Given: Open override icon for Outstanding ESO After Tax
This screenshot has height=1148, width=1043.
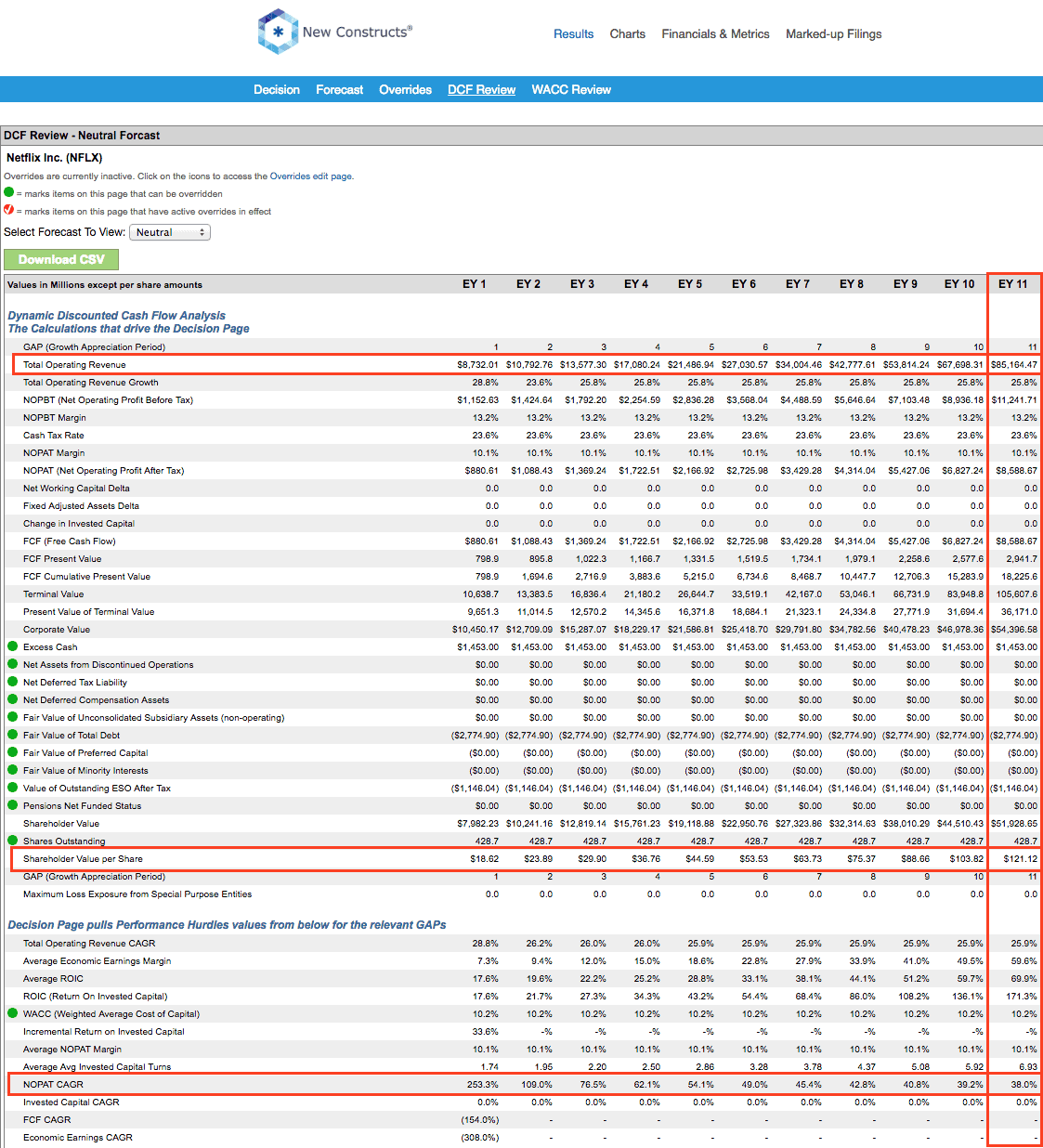Looking at the screenshot, I should pos(13,788).
